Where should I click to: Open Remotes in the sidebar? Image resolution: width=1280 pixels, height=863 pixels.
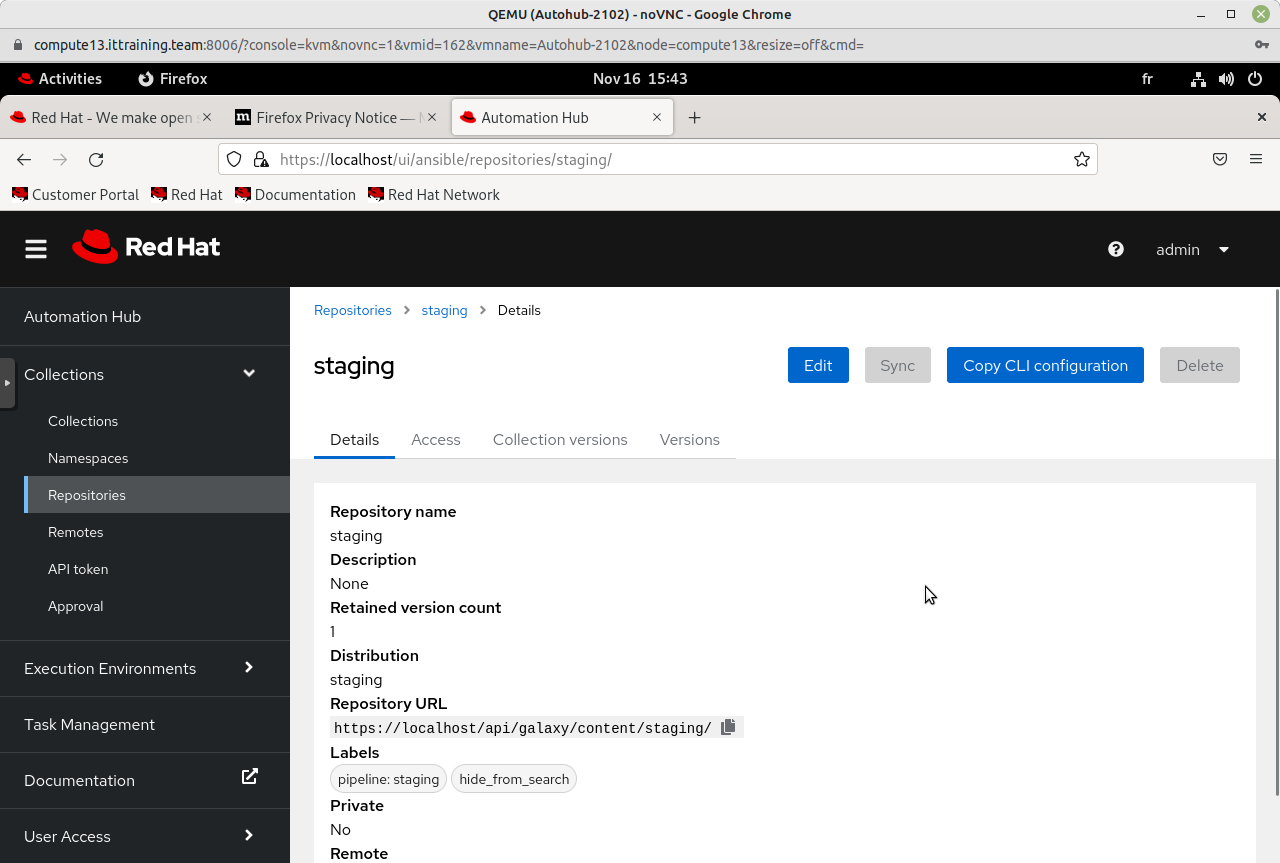click(157, 532)
